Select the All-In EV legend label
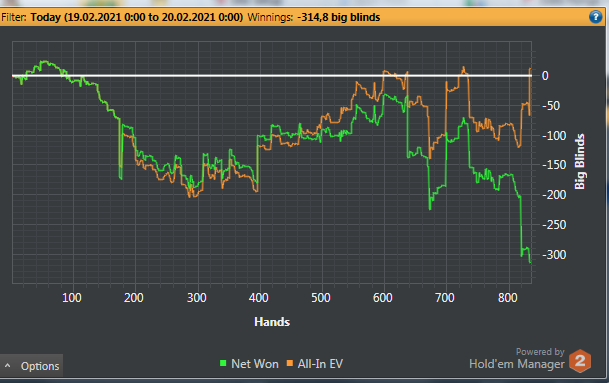The height and width of the screenshot is (383, 609). tap(320, 364)
